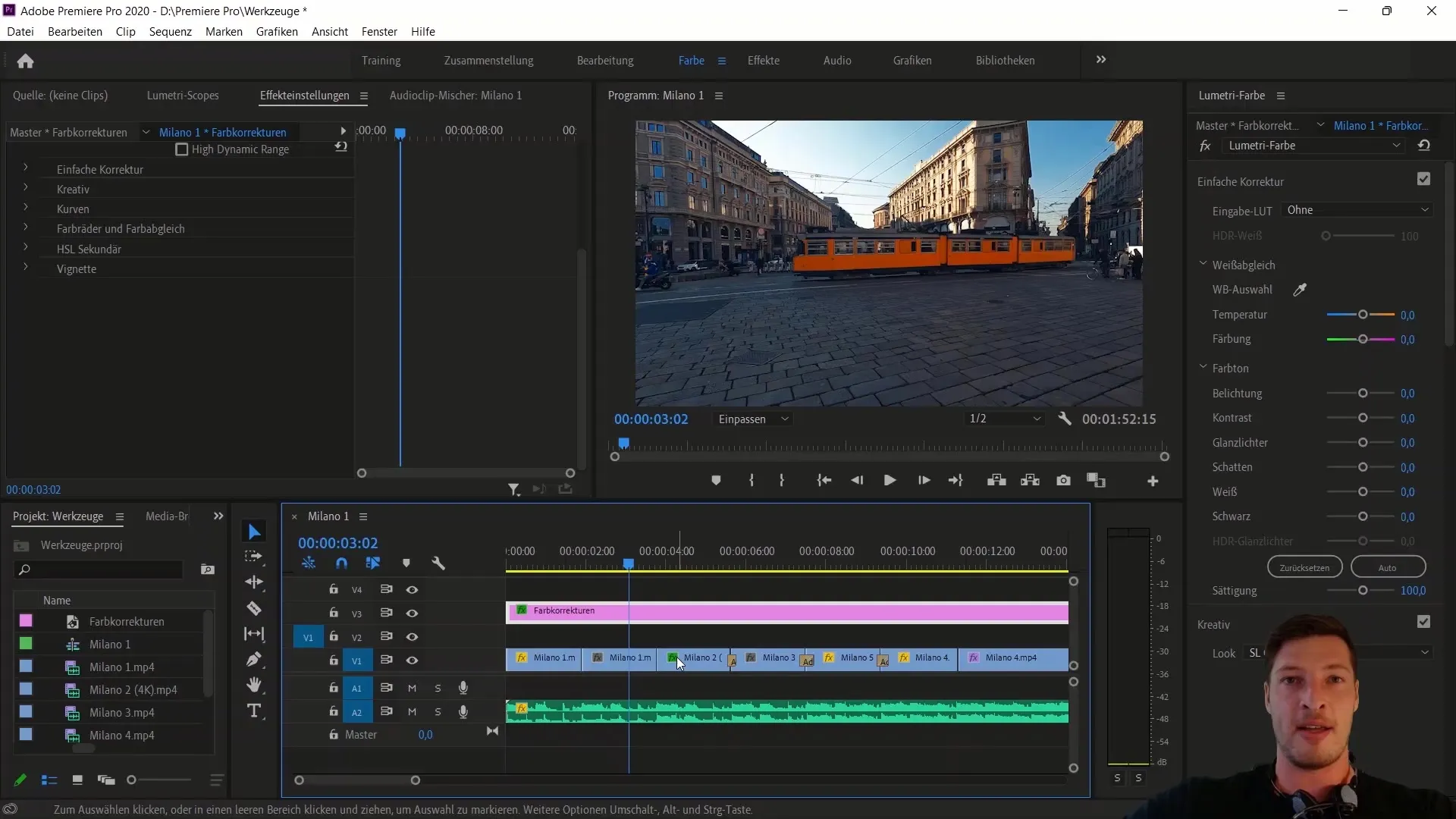Open Grafiken menu in the menu bar
The height and width of the screenshot is (819, 1456).
pos(277,32)
